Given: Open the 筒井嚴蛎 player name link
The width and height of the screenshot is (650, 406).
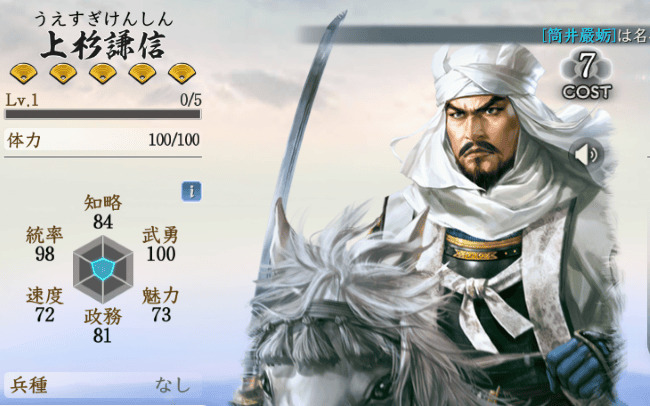Looking at the screenshot, I should 579,36.
